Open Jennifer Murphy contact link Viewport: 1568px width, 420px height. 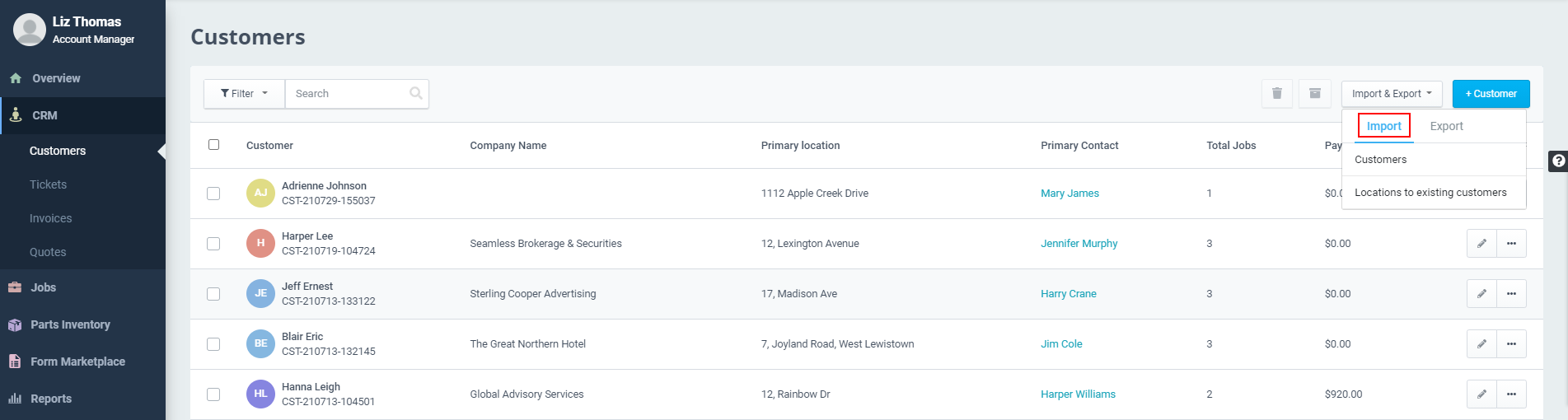[x=1079, y=244]
